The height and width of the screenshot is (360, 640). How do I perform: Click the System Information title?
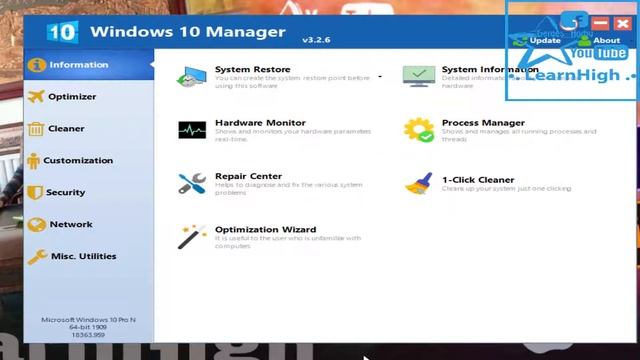490,69
